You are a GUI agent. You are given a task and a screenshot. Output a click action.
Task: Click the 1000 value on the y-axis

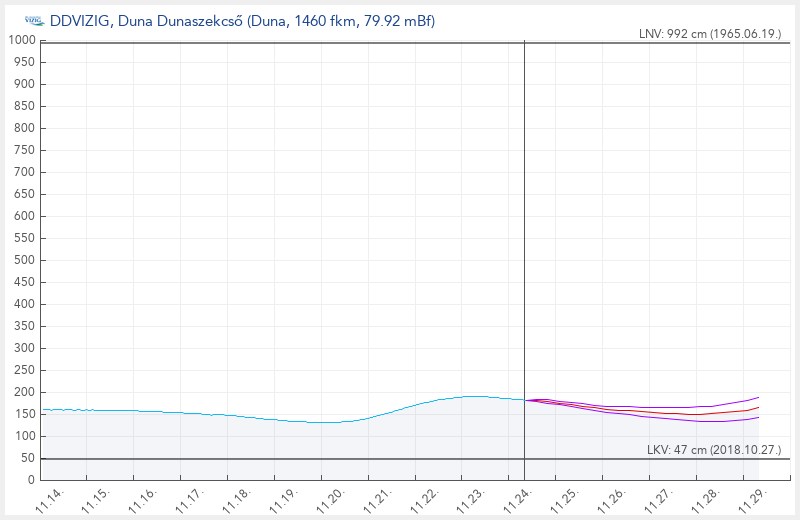point(21,40)
